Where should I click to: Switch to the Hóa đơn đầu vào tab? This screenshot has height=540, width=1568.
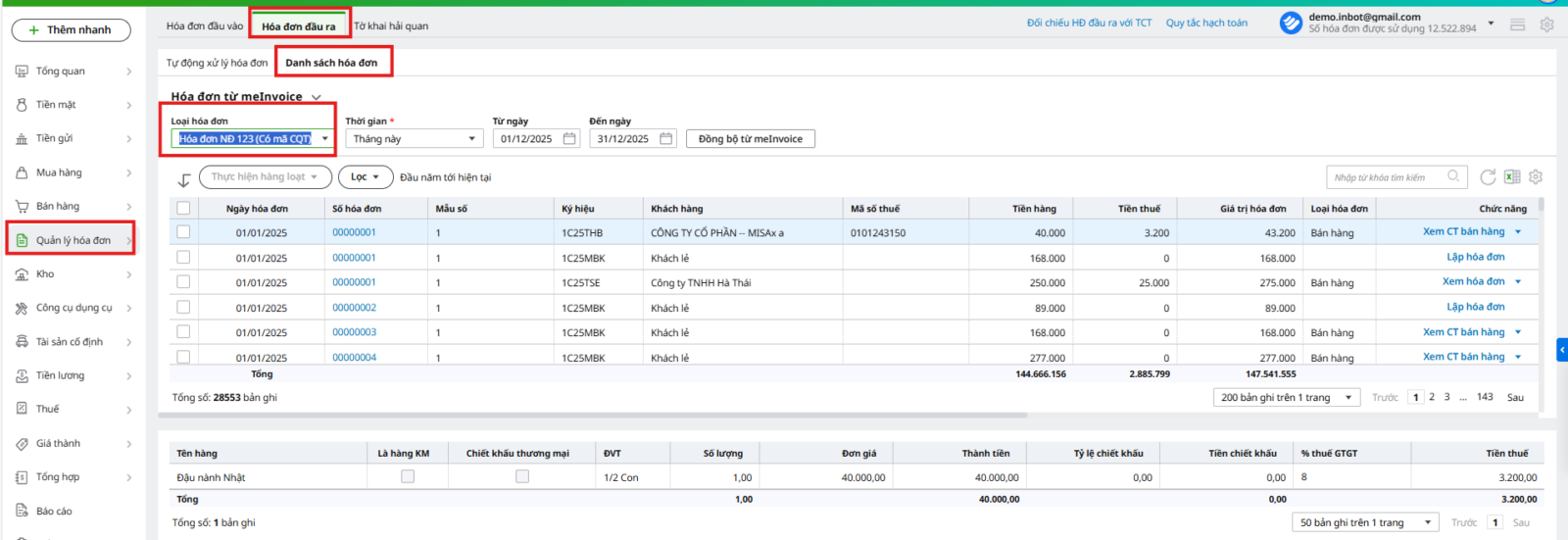[x=205, y=26]
